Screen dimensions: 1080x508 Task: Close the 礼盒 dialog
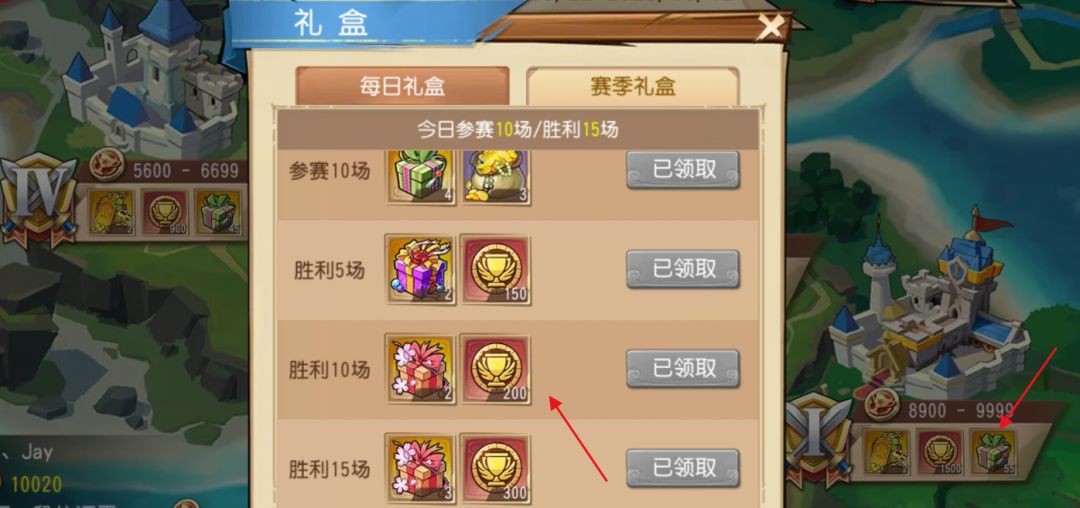[x=771, y=28]
